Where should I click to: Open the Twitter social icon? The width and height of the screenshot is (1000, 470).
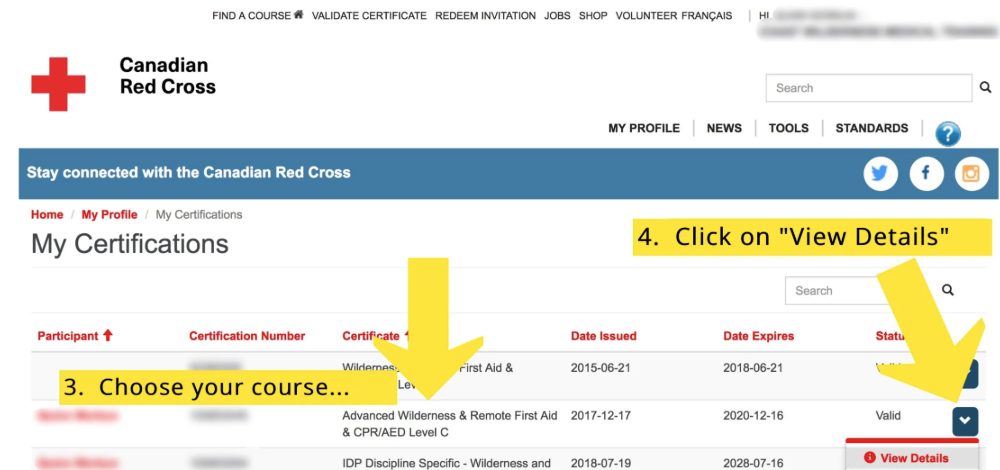pos(880,174)
